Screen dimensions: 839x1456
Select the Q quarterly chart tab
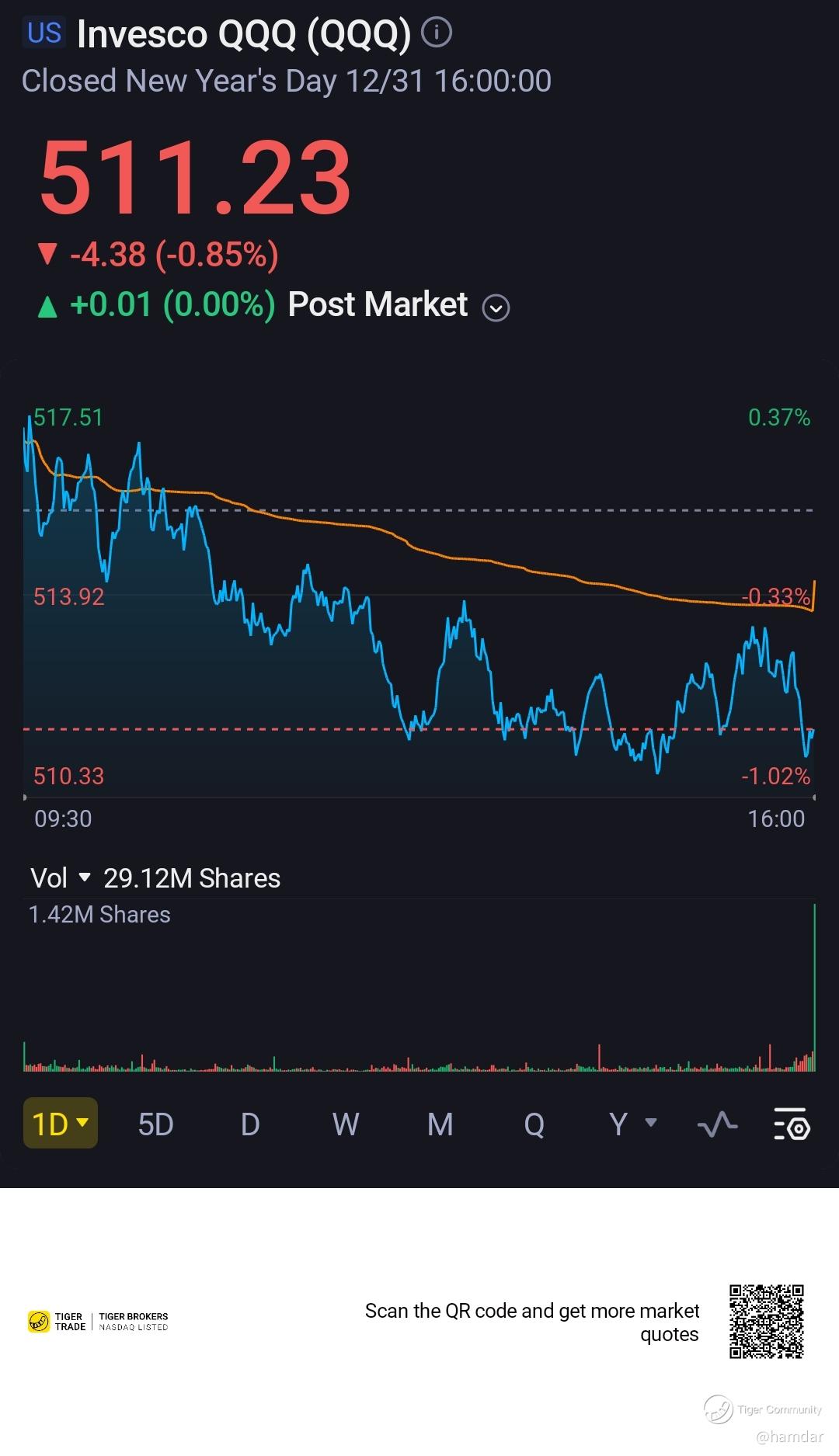[534, 1124]
